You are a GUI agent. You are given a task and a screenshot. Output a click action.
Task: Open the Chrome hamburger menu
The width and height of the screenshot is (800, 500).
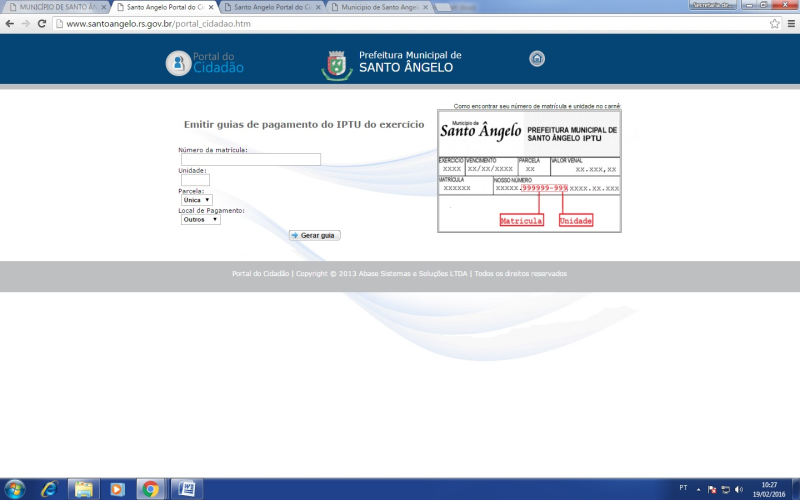[790, 23]
